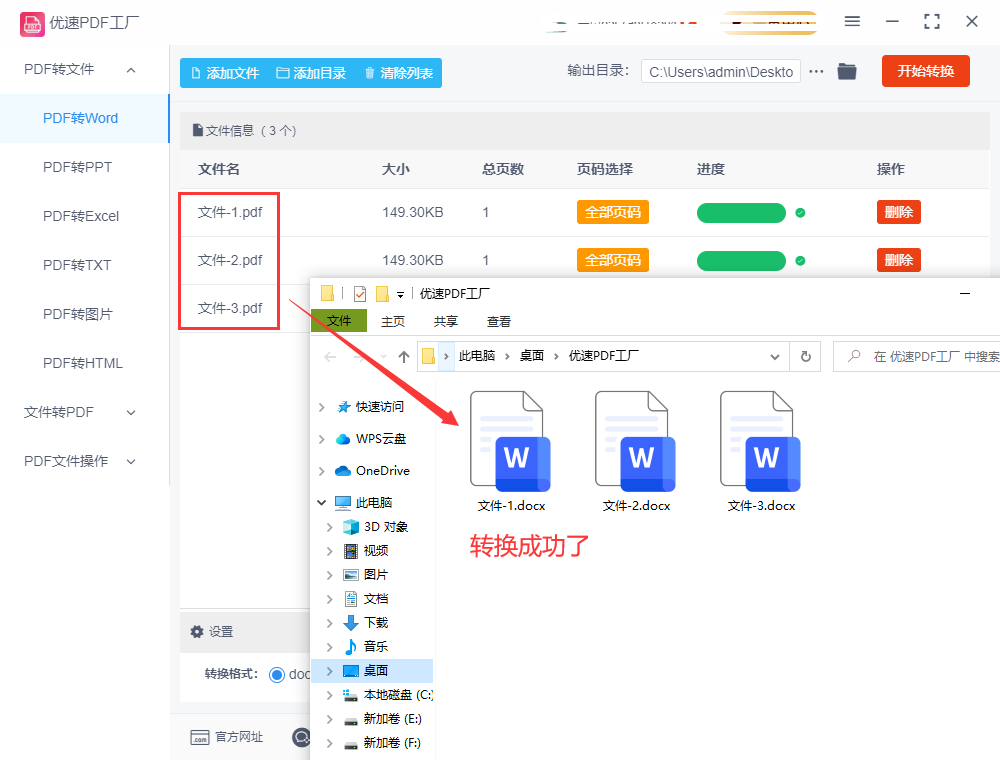Image resolution: width=1000 pixels, height=760 pixels.
Task: Expand the PDF文件操作 sidebar section
Action: click(x=131, y=461)
